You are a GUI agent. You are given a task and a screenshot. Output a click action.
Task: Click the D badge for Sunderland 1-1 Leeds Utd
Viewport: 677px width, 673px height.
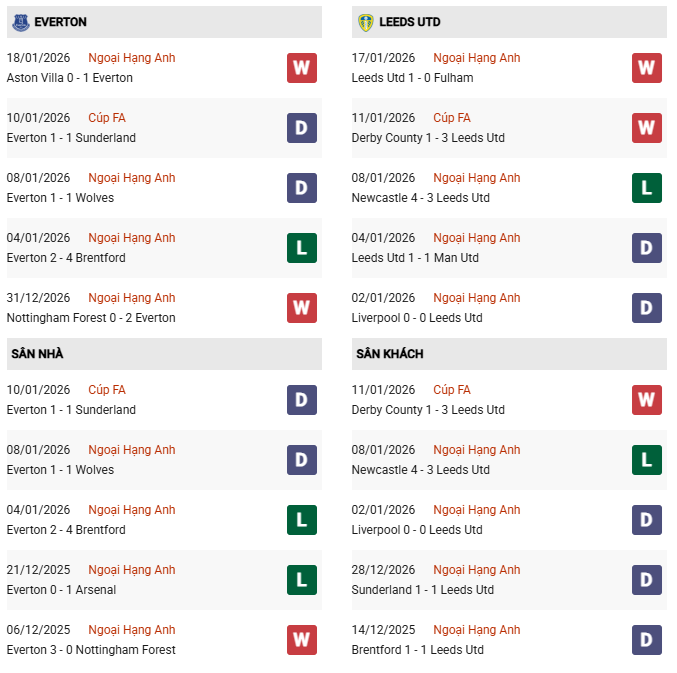(646, 580)
